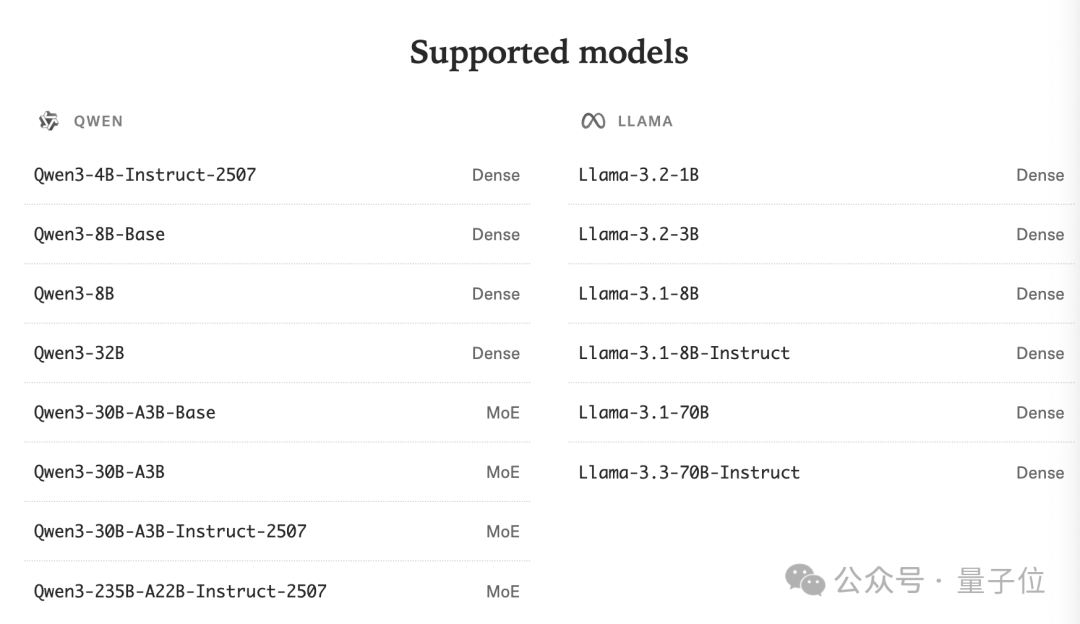This screenshot has height=624, width=1080.
Task: Open Qwen3-235B-A22B-Instruct-2507 model
Action: coord(180,591)
